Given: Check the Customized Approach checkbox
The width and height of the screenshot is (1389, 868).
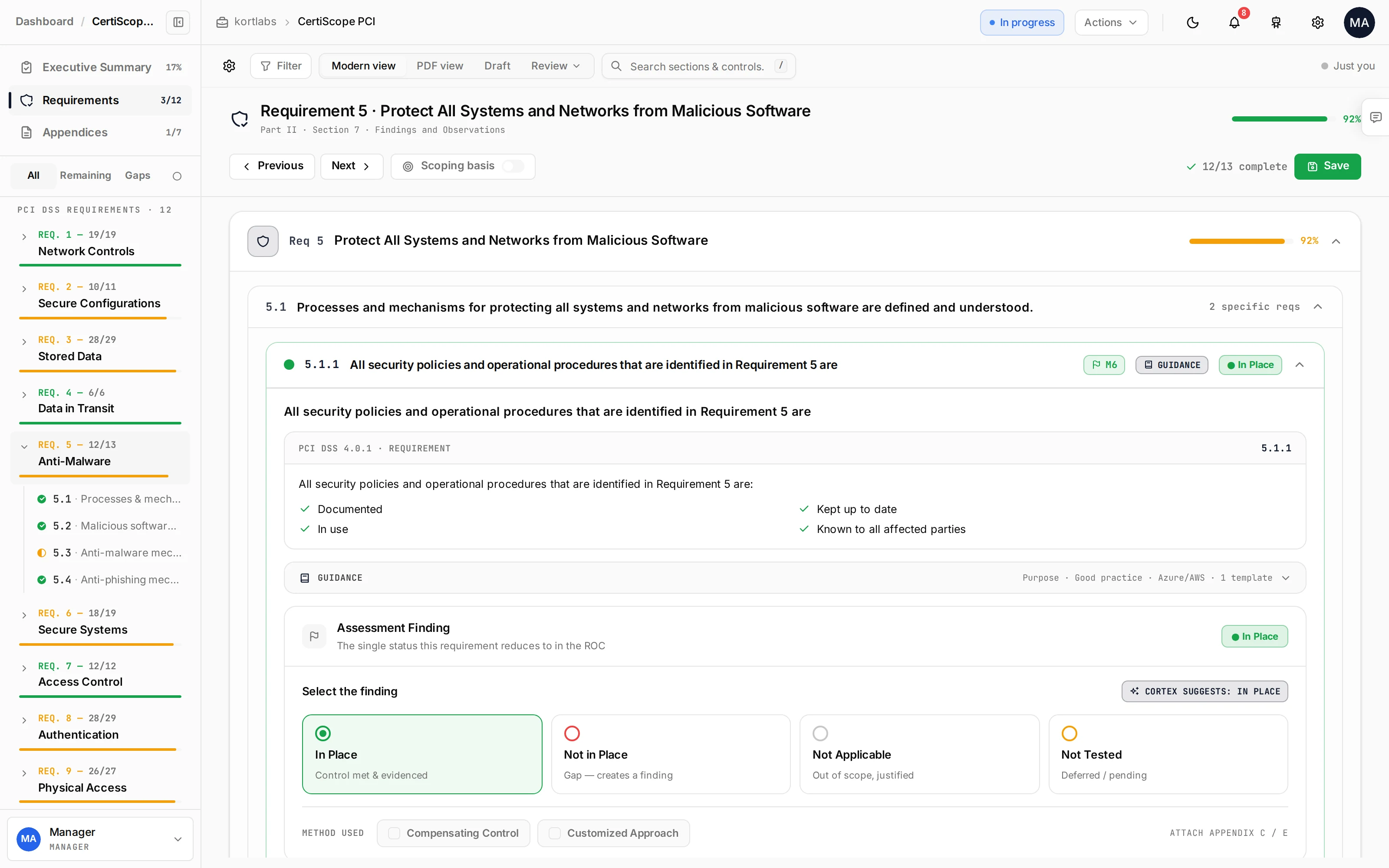Looking at the screenshot, I should [555, 833].
